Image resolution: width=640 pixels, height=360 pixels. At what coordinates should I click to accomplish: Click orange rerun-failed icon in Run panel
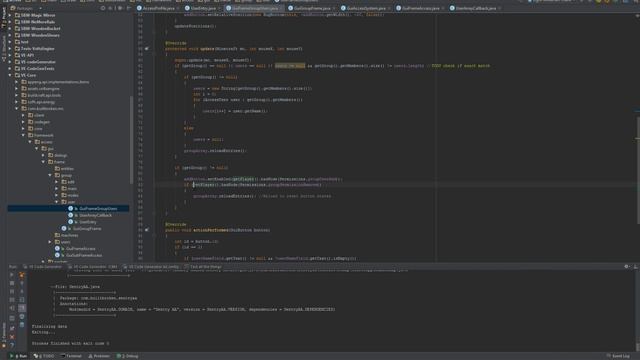click(22, 275)
